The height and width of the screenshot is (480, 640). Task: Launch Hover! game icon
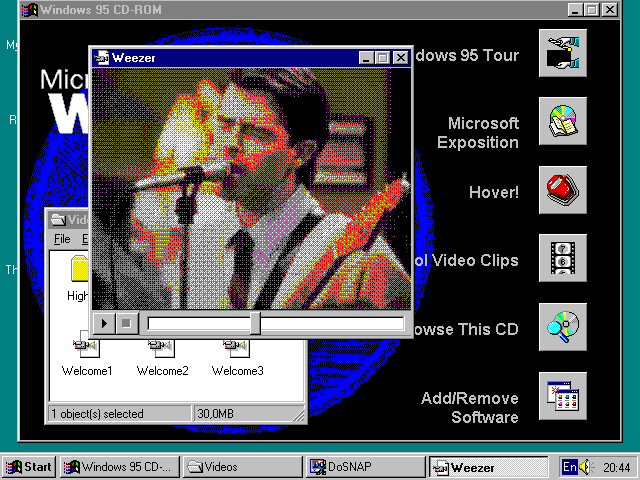point(562,190)
